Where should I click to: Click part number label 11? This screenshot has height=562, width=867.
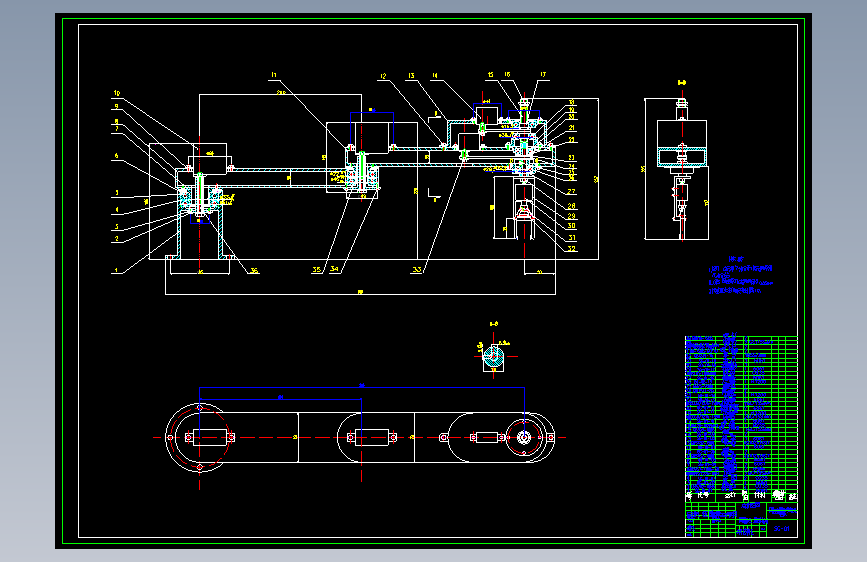[x=274, y=75]
